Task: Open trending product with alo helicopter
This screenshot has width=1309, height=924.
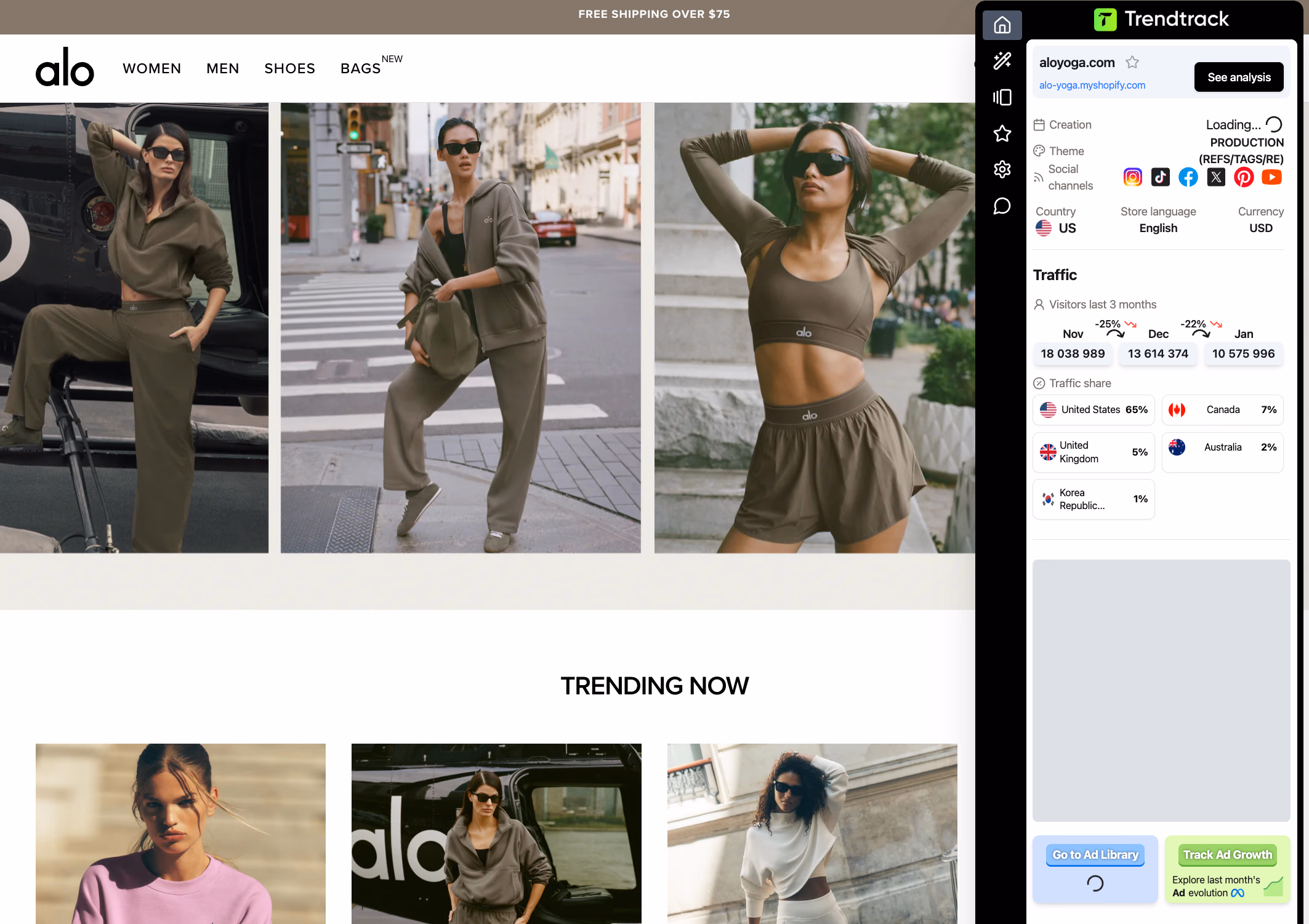Action: 496,834
